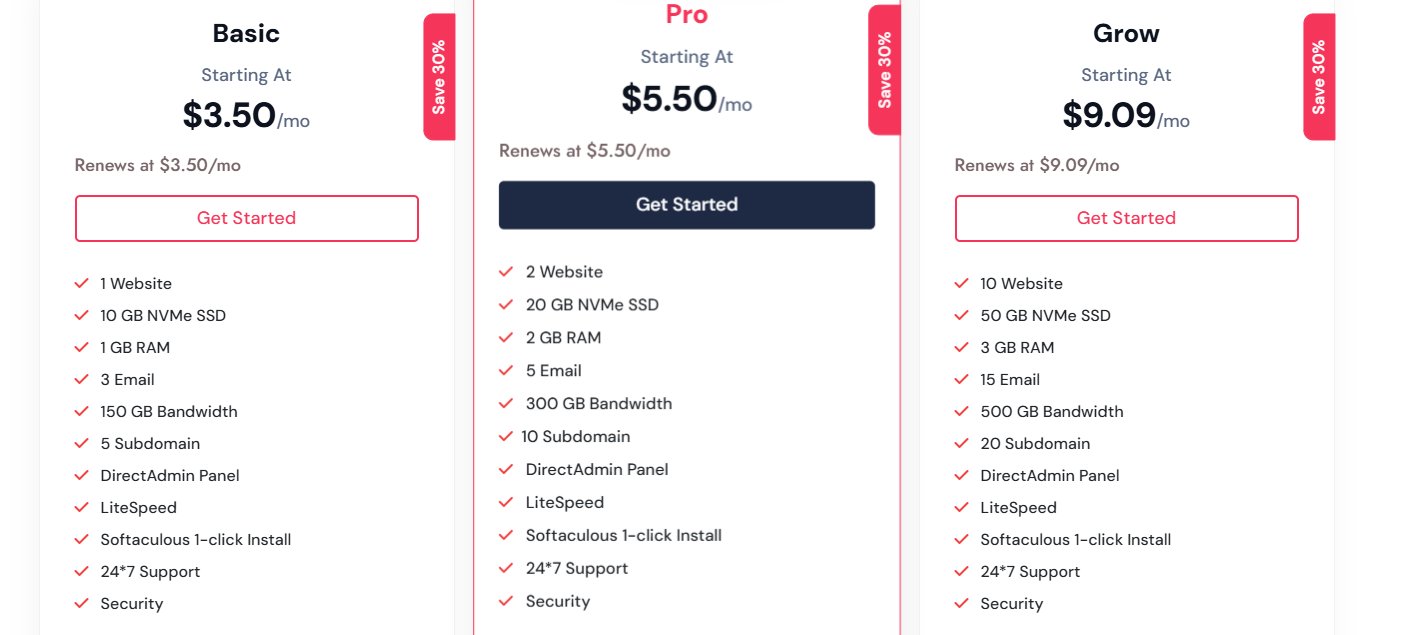
Task: Click the Save 30% badge on Pro
Action: click(x=884, y=70)
